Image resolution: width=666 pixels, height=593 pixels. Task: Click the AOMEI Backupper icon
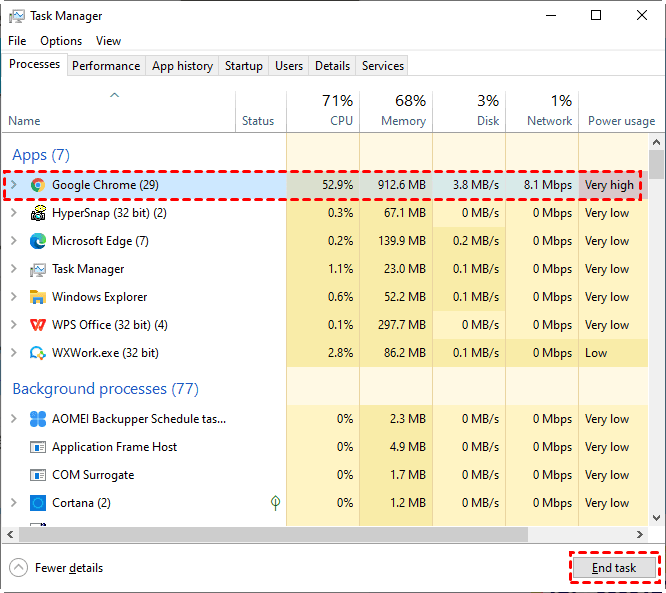pyautogui.click(x=38, y=419)
